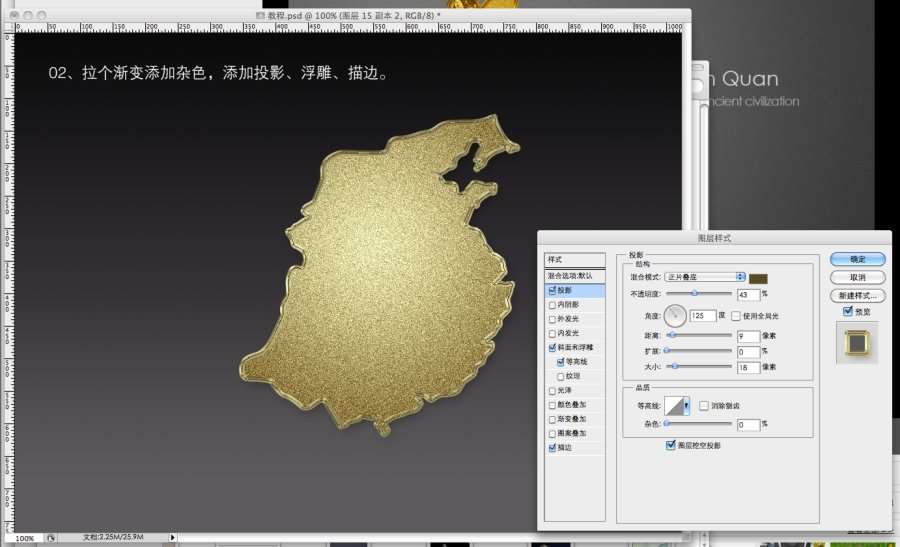The width and height of the screenshot is (900, 547).
Task: Enable the 内阴影 inner shadow checkbox
Action: (553, 304)
